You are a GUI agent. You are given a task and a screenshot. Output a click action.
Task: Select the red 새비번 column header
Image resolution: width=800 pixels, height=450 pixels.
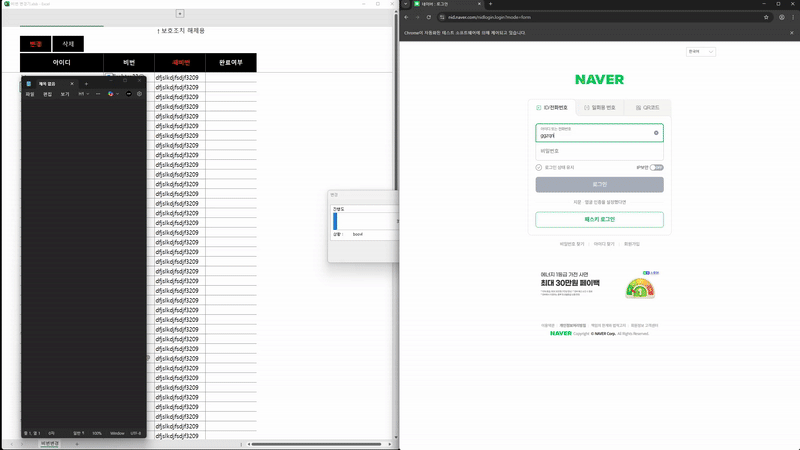[180, 62]
